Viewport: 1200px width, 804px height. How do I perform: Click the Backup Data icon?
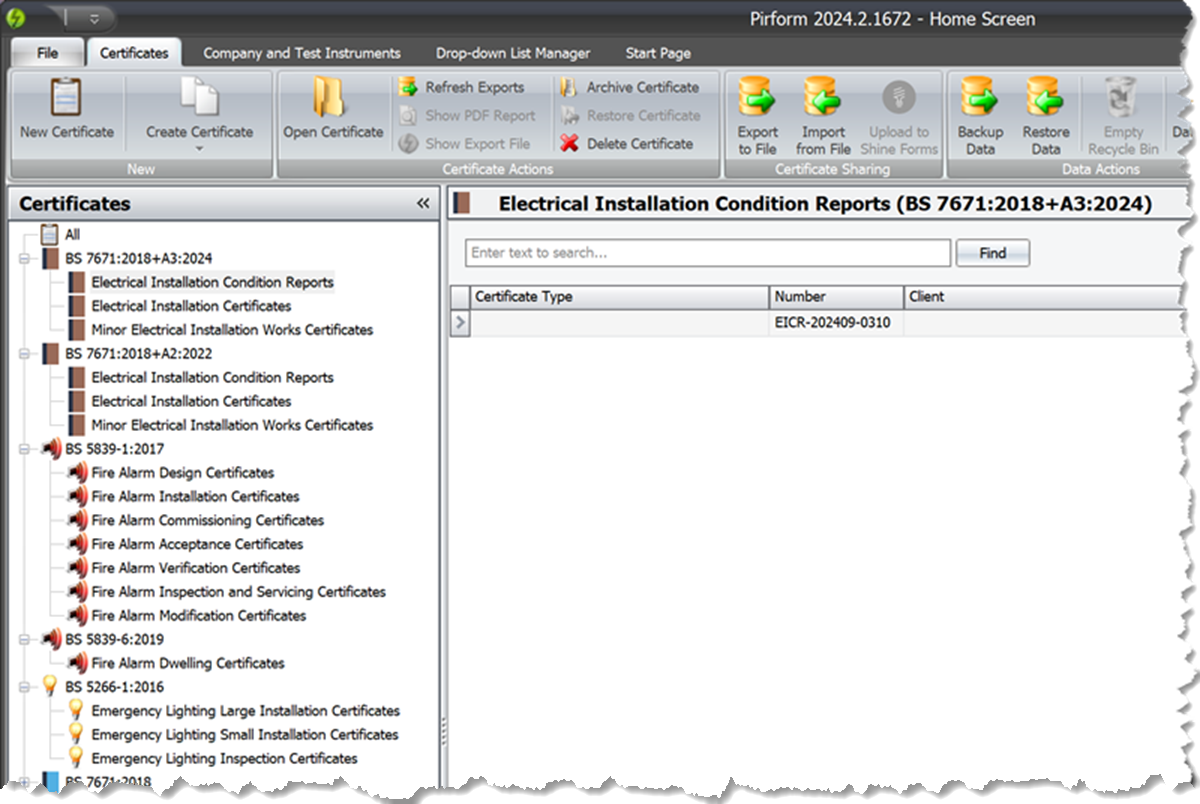click(979, 100)
